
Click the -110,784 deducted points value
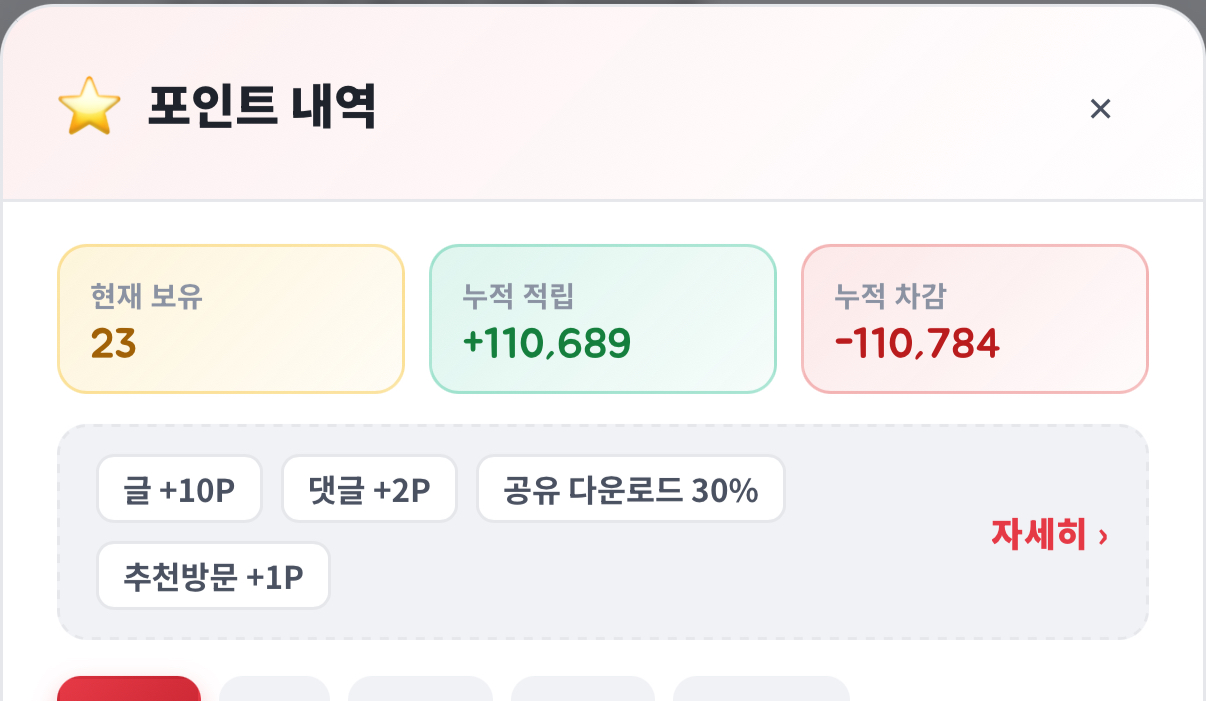coord(917,344)
